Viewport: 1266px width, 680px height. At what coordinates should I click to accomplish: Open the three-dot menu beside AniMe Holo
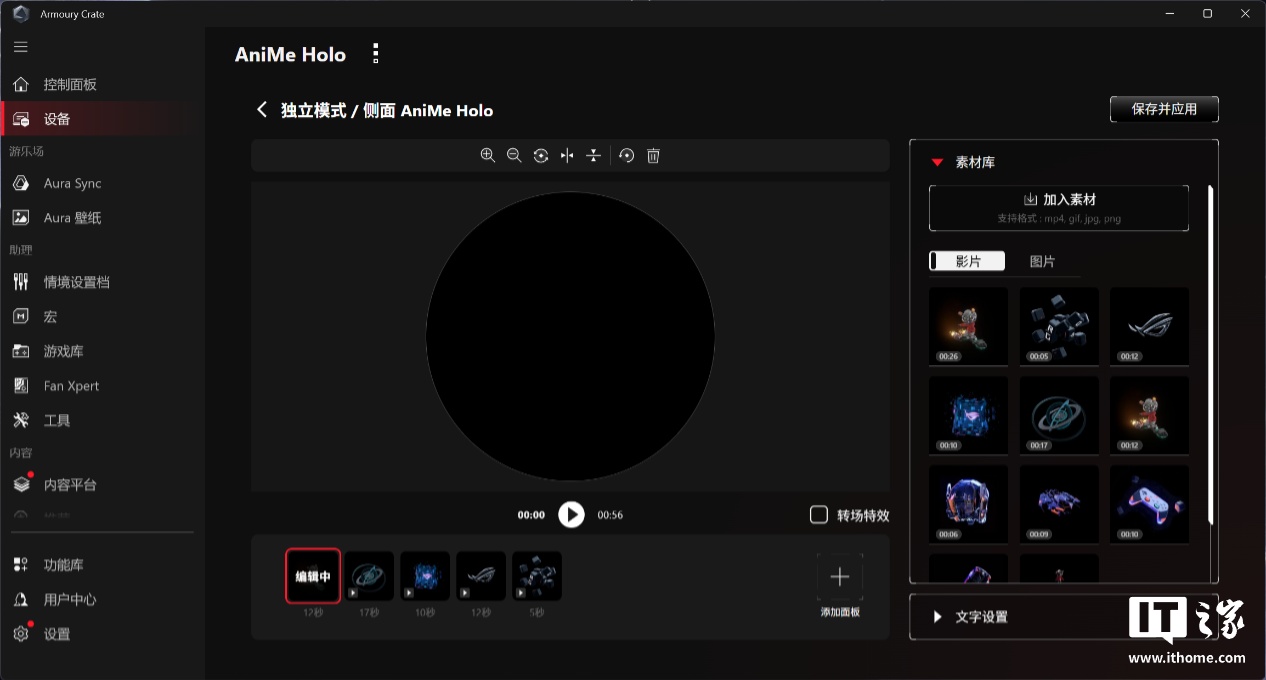coord(375,54)
